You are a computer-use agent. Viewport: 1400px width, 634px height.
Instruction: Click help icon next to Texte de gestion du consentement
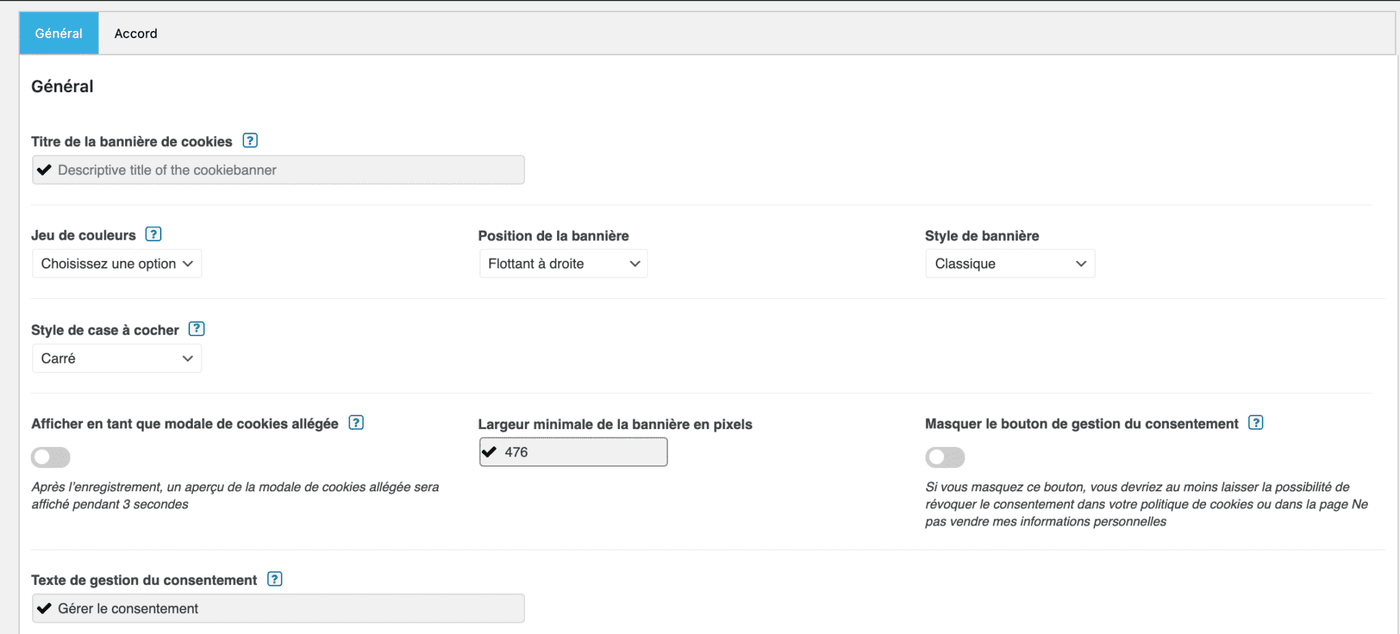(x=275, y=579)
